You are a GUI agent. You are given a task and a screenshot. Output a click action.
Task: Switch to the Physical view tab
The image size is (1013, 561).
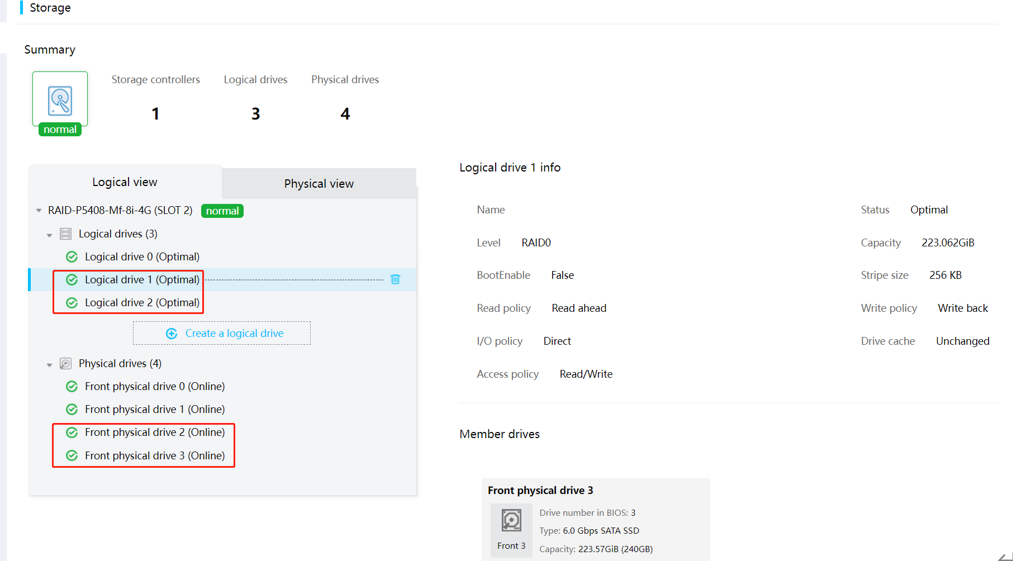point(319,184)
